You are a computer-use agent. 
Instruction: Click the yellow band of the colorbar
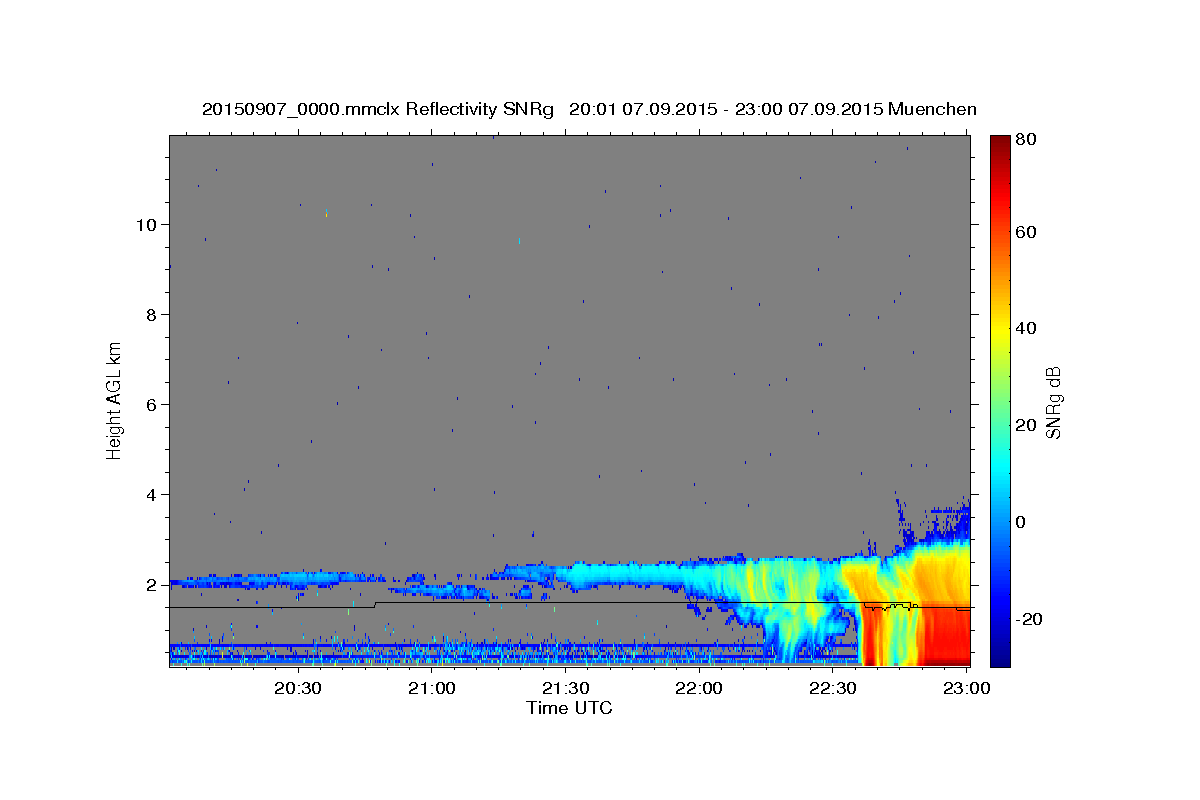(x=1000, y=330)
